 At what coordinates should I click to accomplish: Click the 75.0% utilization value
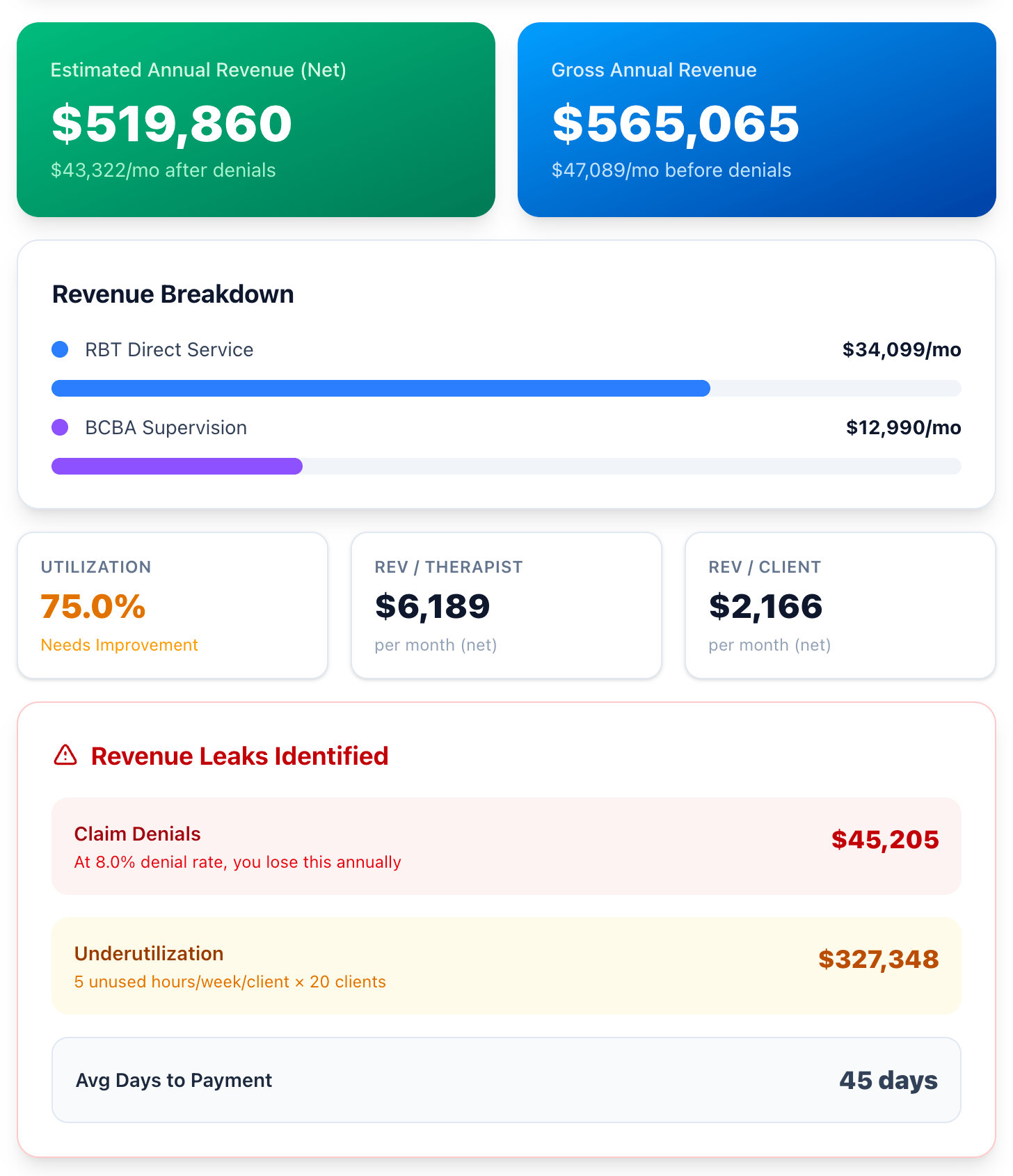pyautogui.click(x=93, y=606)
